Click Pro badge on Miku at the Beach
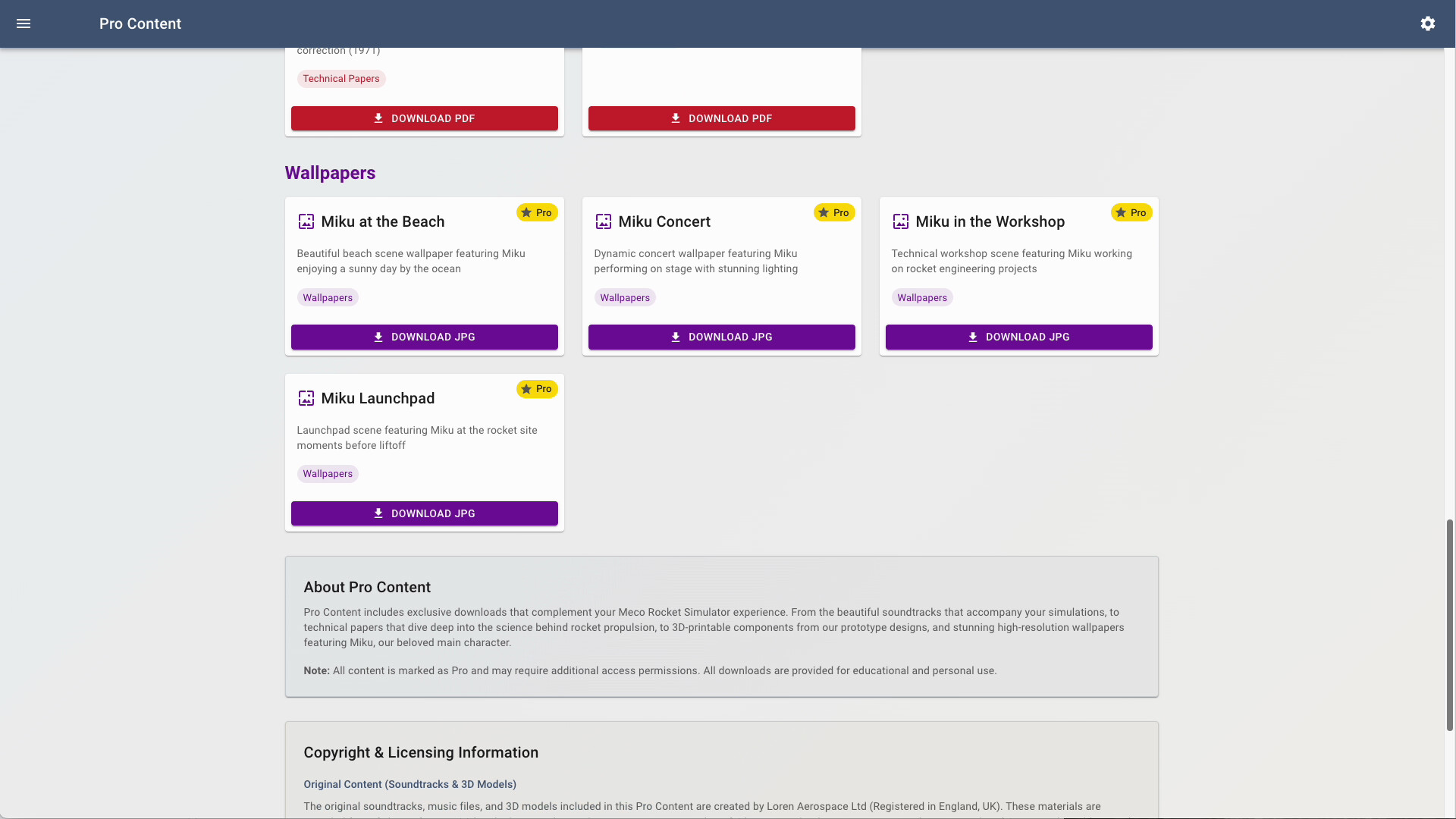This screenshot has height=819, width=1456. (536, 212)
